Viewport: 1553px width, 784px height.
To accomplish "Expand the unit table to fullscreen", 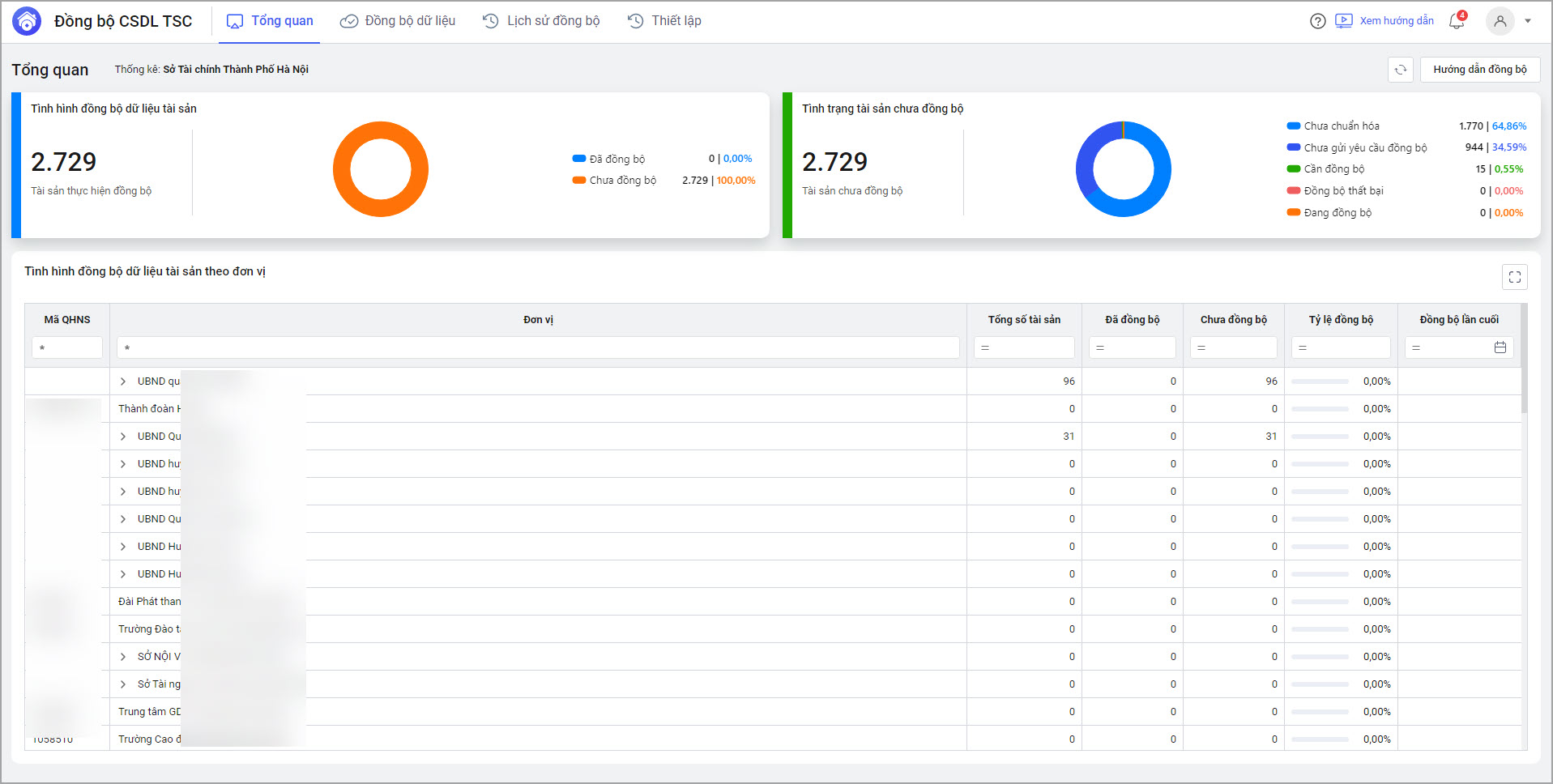I will click(1514, 277).
